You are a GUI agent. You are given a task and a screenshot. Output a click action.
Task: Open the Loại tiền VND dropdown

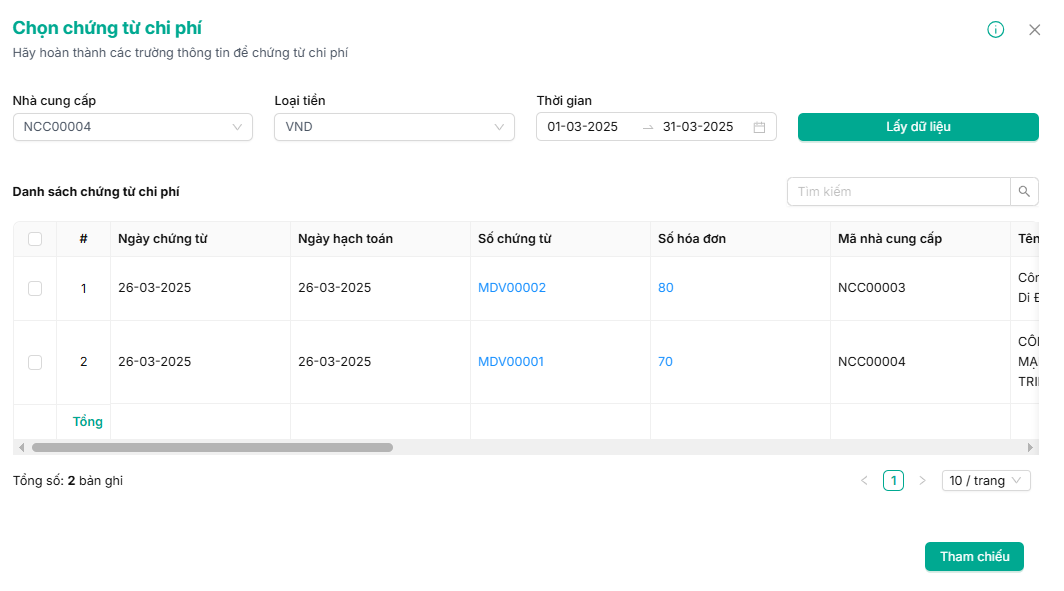tap(394, 127)
